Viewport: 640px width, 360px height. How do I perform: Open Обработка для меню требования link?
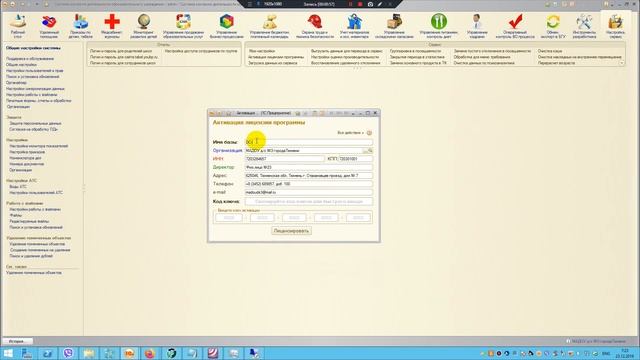pos(482,57)
